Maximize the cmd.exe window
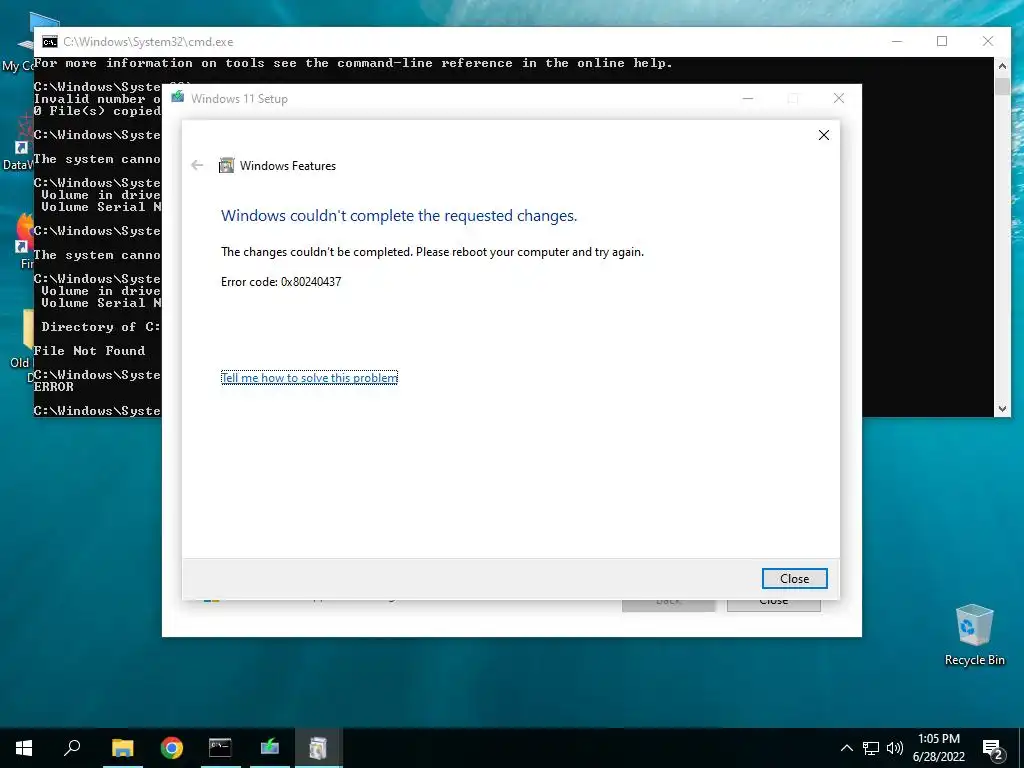Viewport: 1024px width, 768px height. tap(942, 41)
